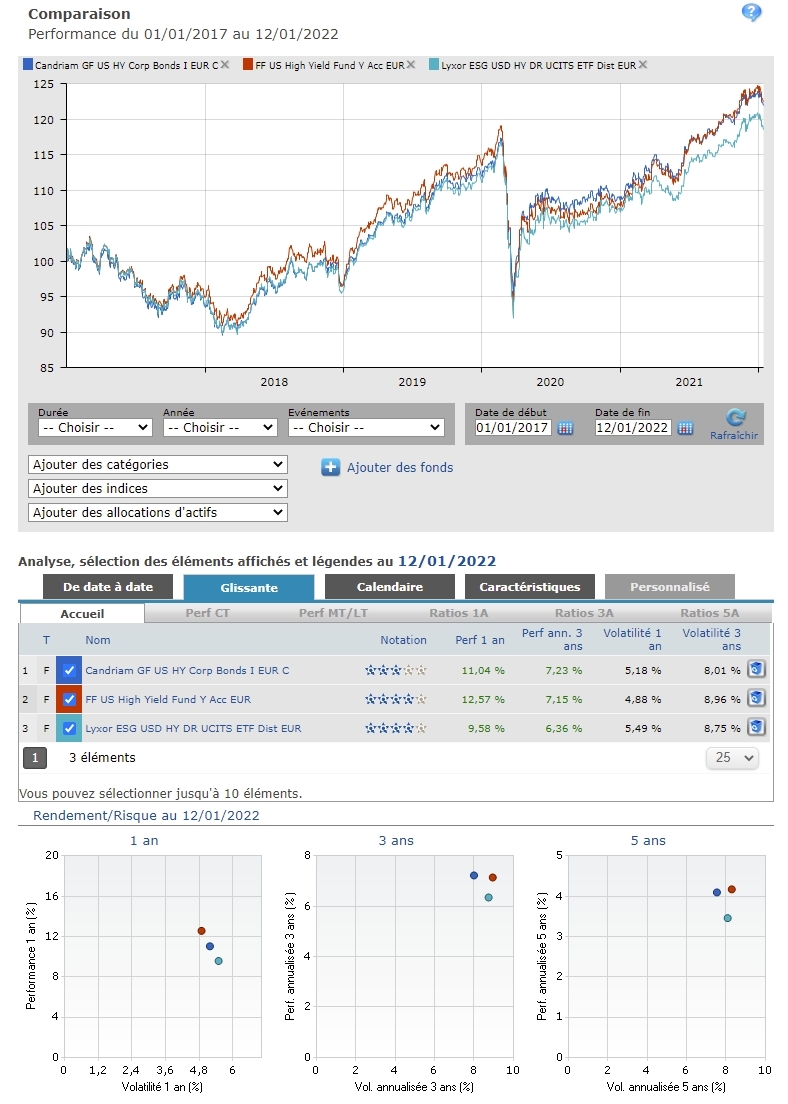
Task: Select the Perf CT sub-tab
Action: point(207,613)
